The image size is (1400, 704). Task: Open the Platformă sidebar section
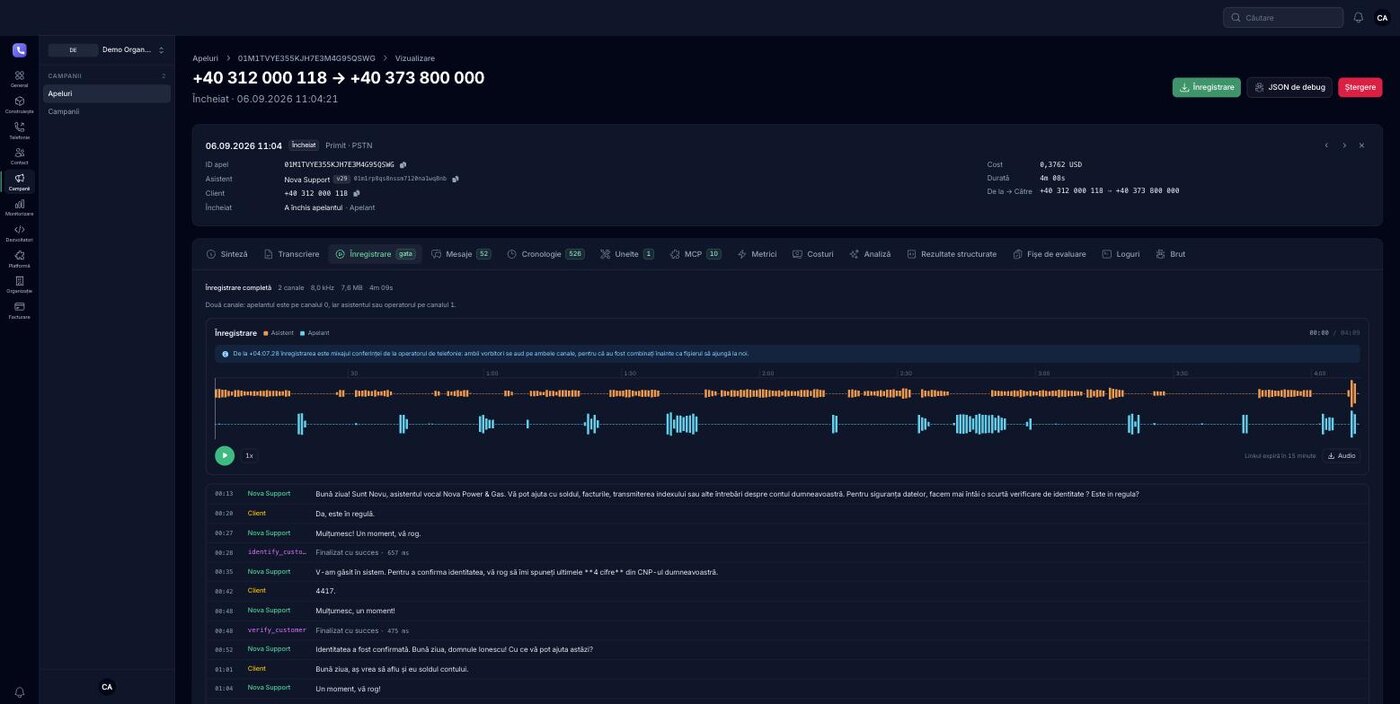(19, 259)
